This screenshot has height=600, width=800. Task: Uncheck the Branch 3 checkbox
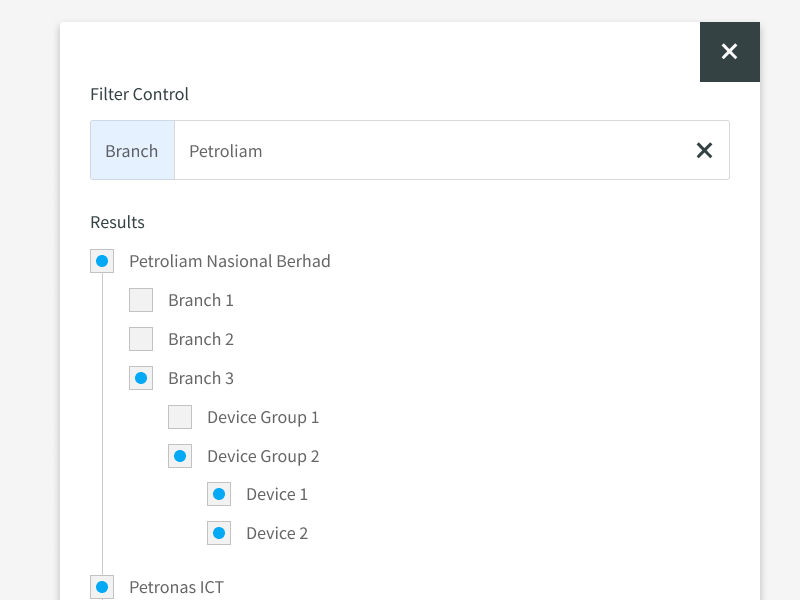pos(141,377)
